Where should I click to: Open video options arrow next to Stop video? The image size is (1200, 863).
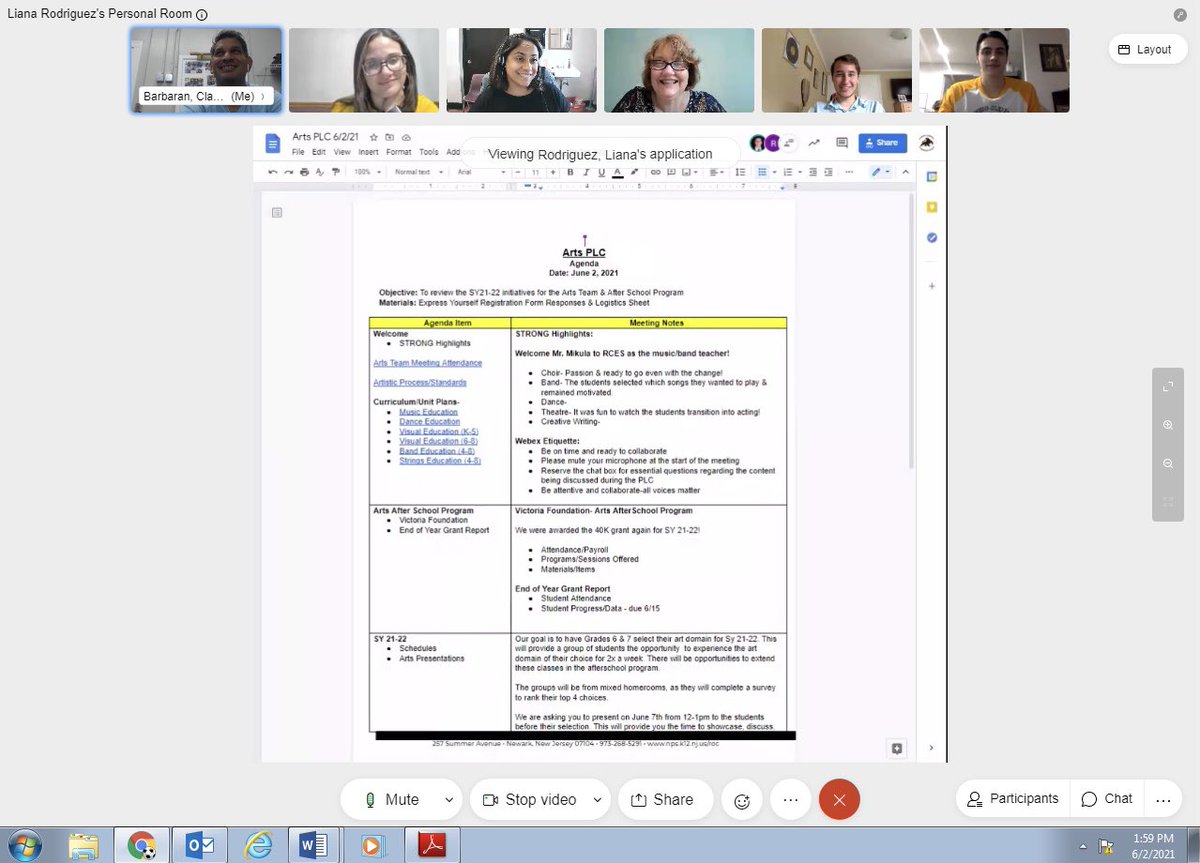598,800
